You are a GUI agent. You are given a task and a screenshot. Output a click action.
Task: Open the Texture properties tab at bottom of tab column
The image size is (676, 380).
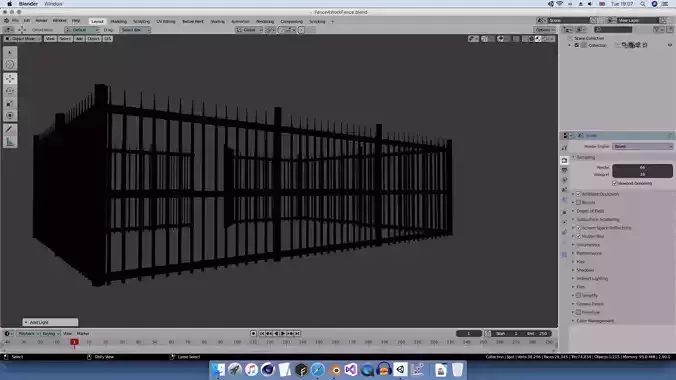tap(564, 254)
